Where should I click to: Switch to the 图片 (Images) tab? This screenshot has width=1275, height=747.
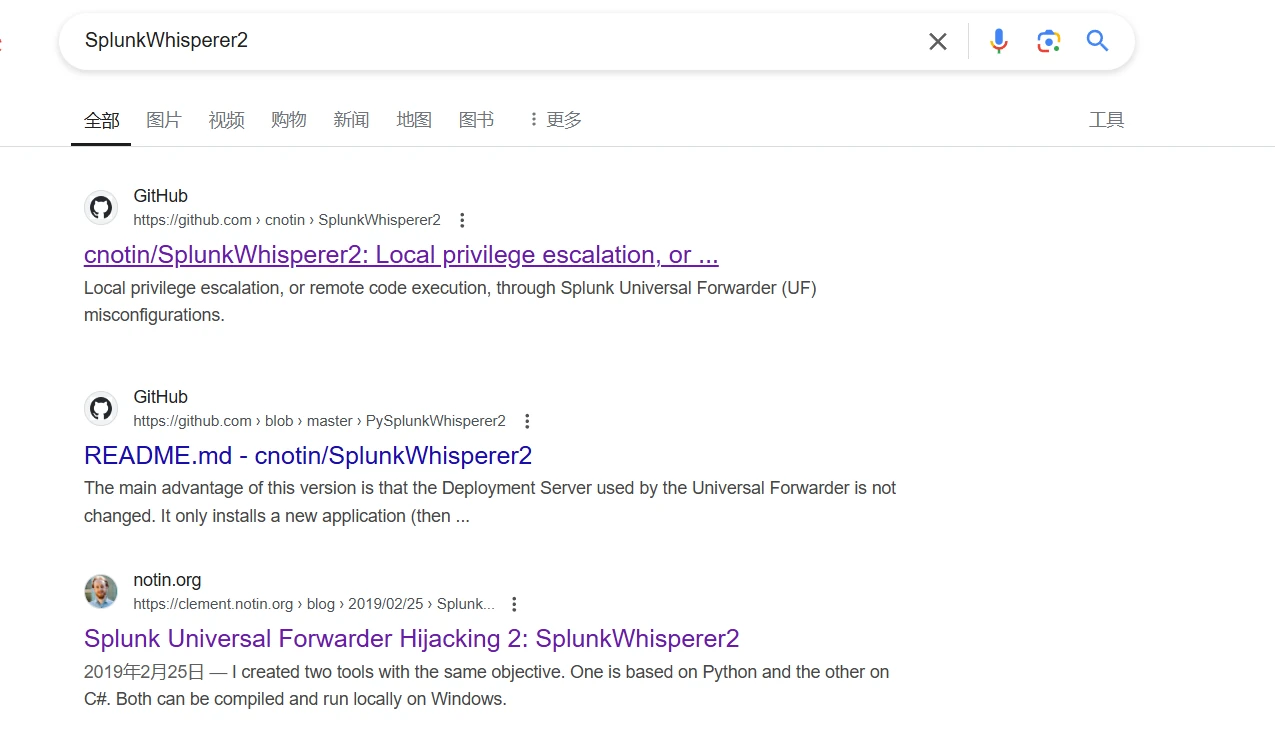click(x=164, y=120)
